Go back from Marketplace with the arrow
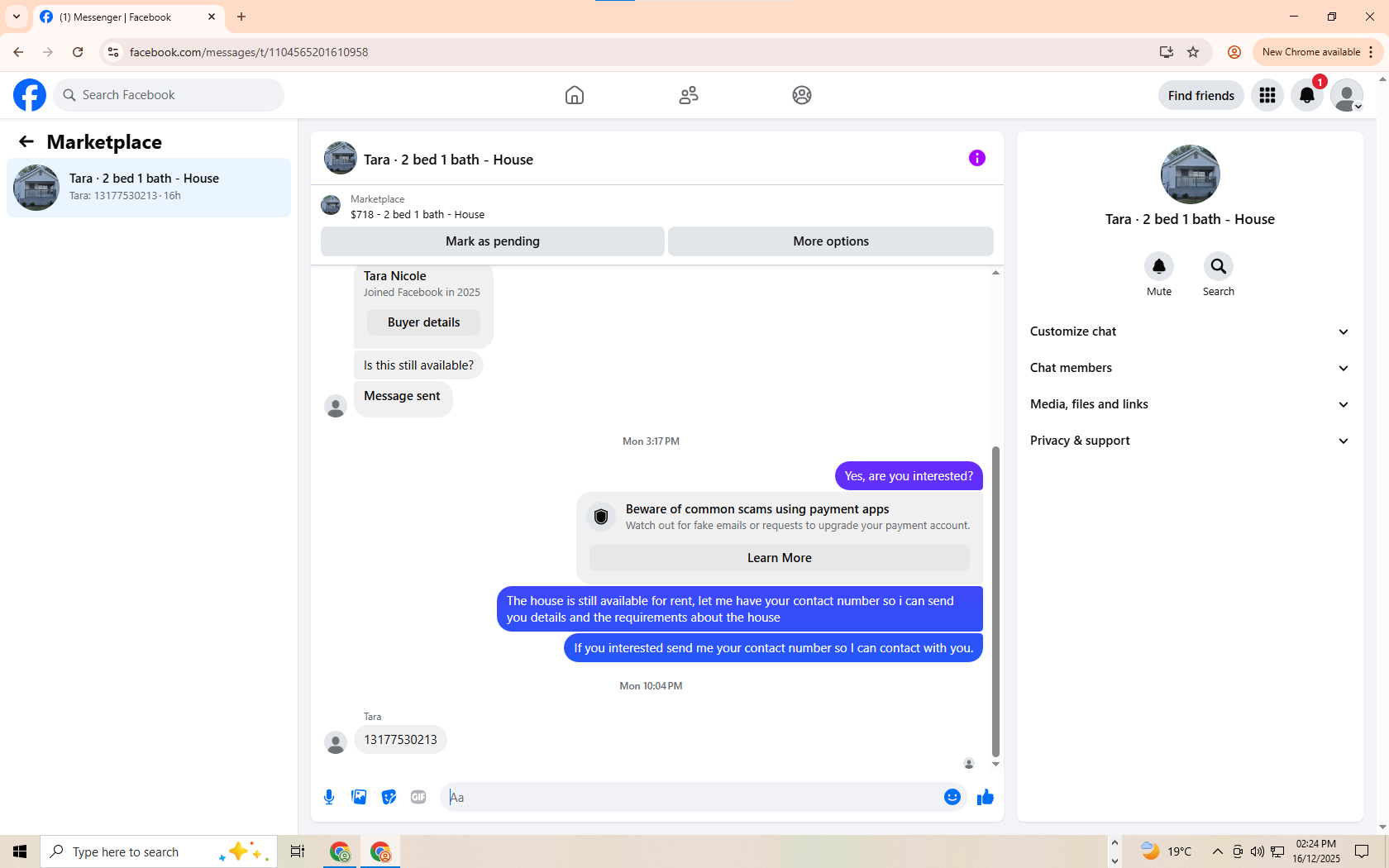 pyautogui.click(x=26, y=142)
